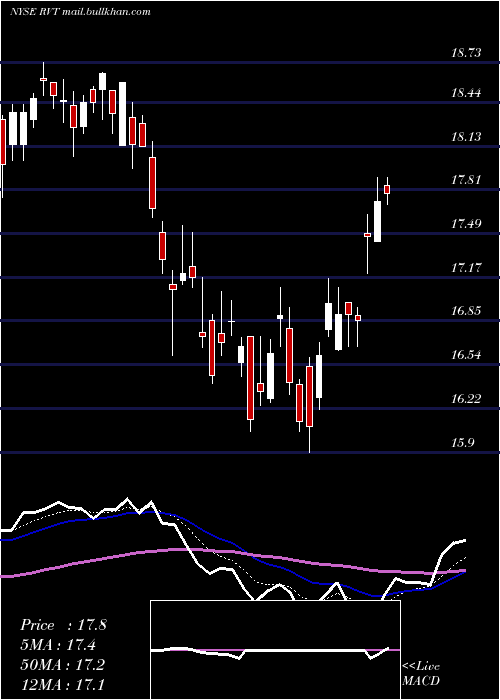Click the 16.85 price level label

click(x=466, y=311)
